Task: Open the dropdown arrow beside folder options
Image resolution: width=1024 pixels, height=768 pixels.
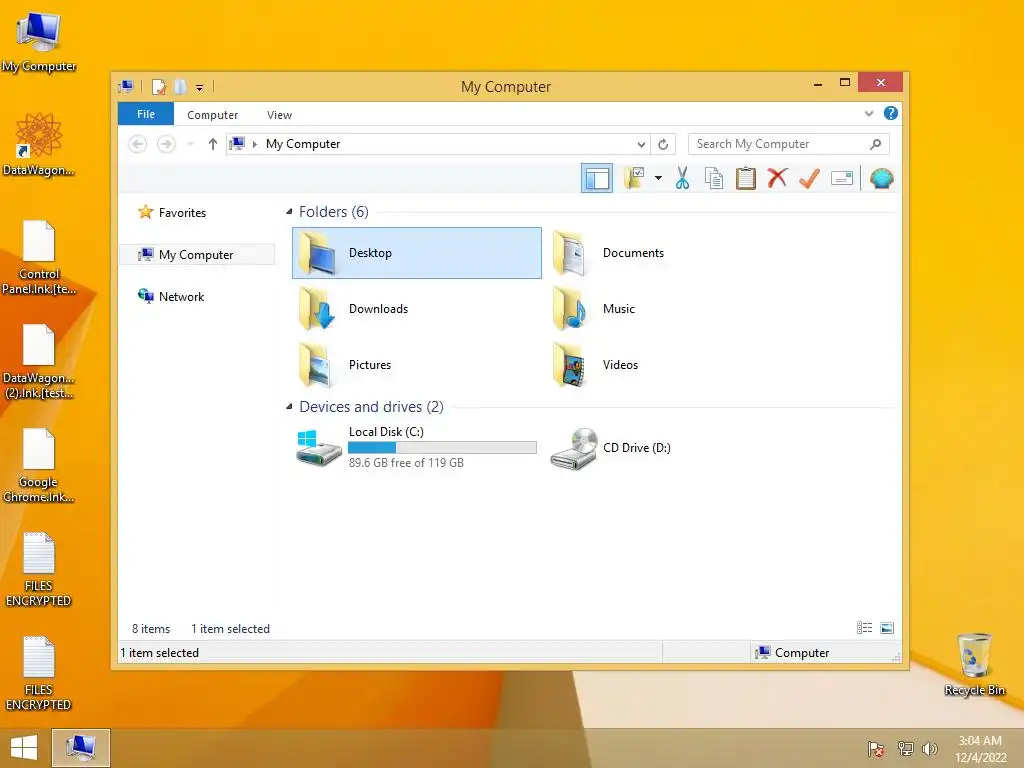Action: (658, 178)
